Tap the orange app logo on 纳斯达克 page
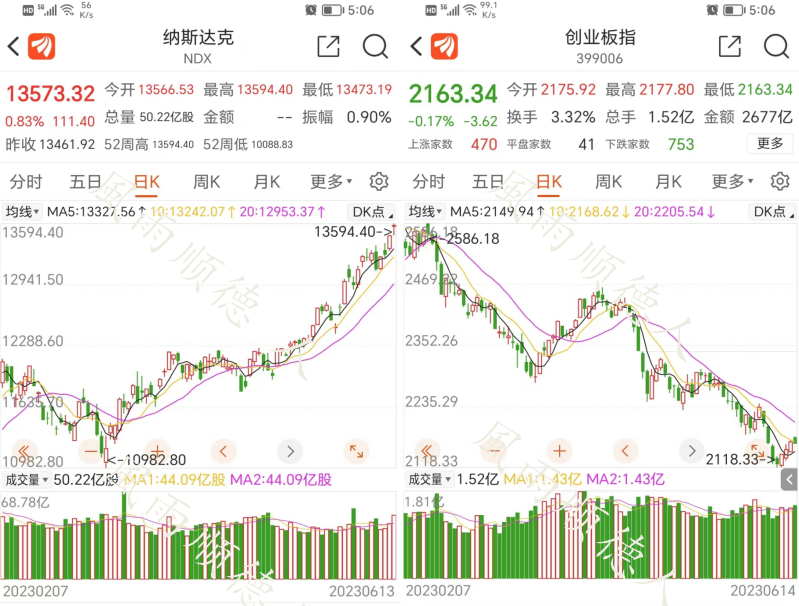Image resolution: width=799 pixels, height=606 pixels. tap(41, 46)
